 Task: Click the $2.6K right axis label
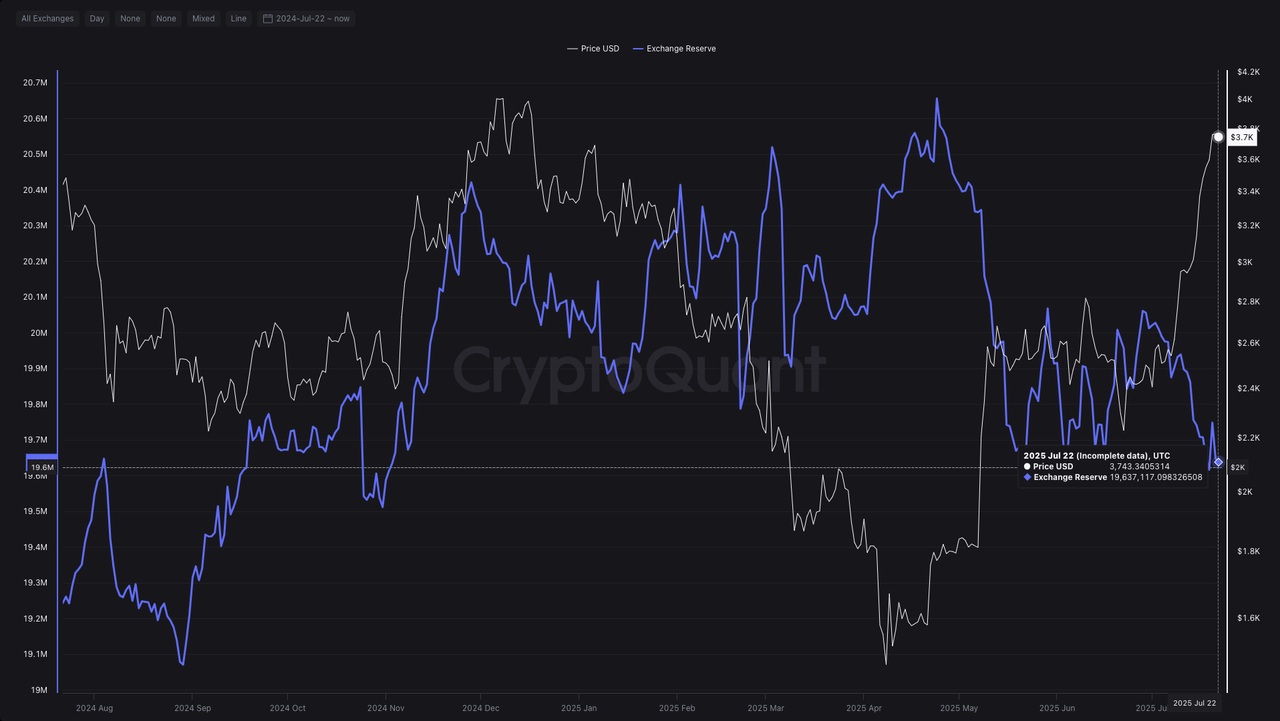[1249, 343]
